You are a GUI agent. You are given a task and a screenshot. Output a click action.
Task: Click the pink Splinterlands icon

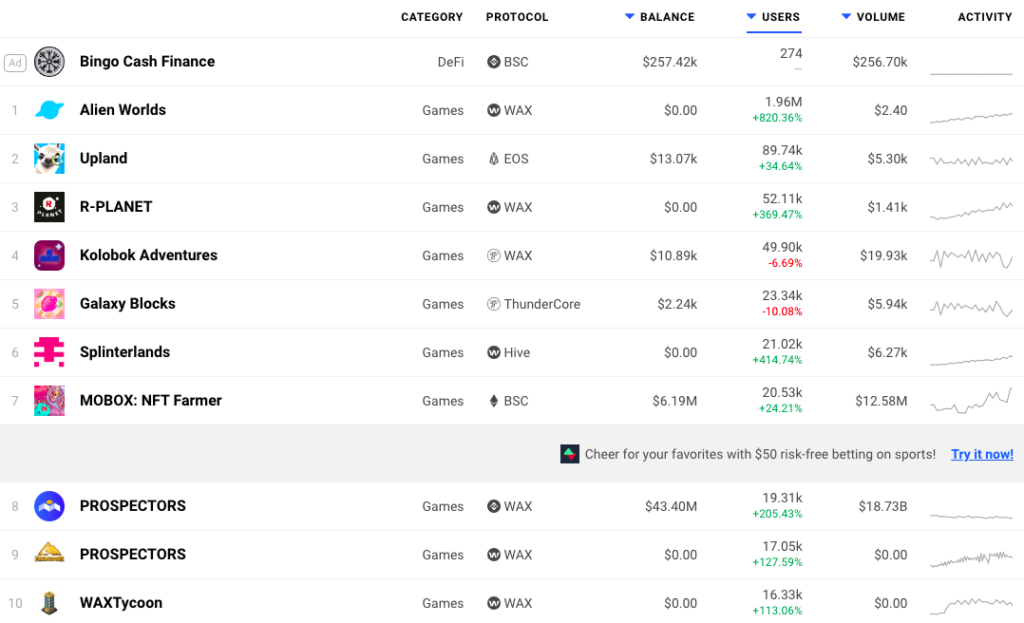pos(49,352)
